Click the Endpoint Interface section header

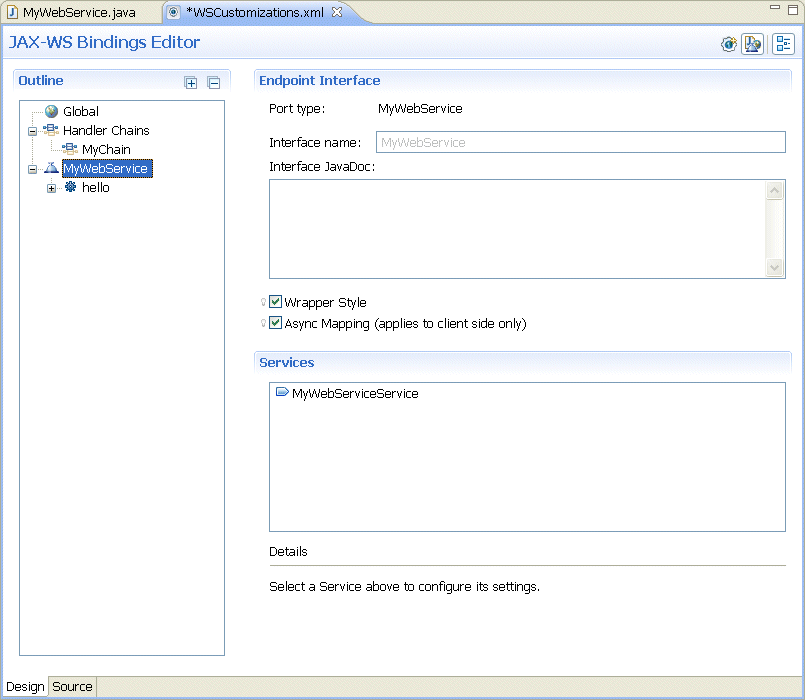[319, 81]
